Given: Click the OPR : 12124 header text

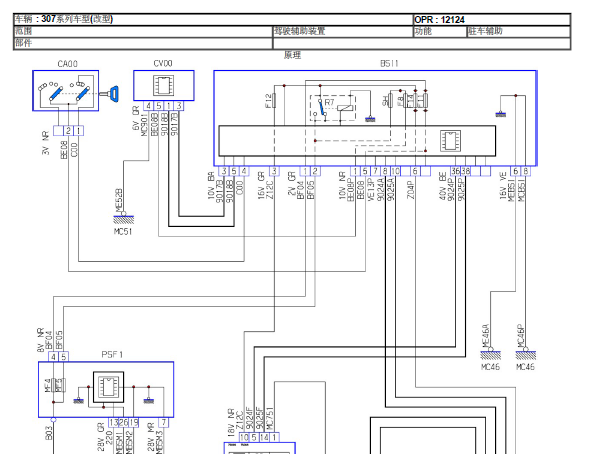Looking at the screenshot, I should (439, 20).
